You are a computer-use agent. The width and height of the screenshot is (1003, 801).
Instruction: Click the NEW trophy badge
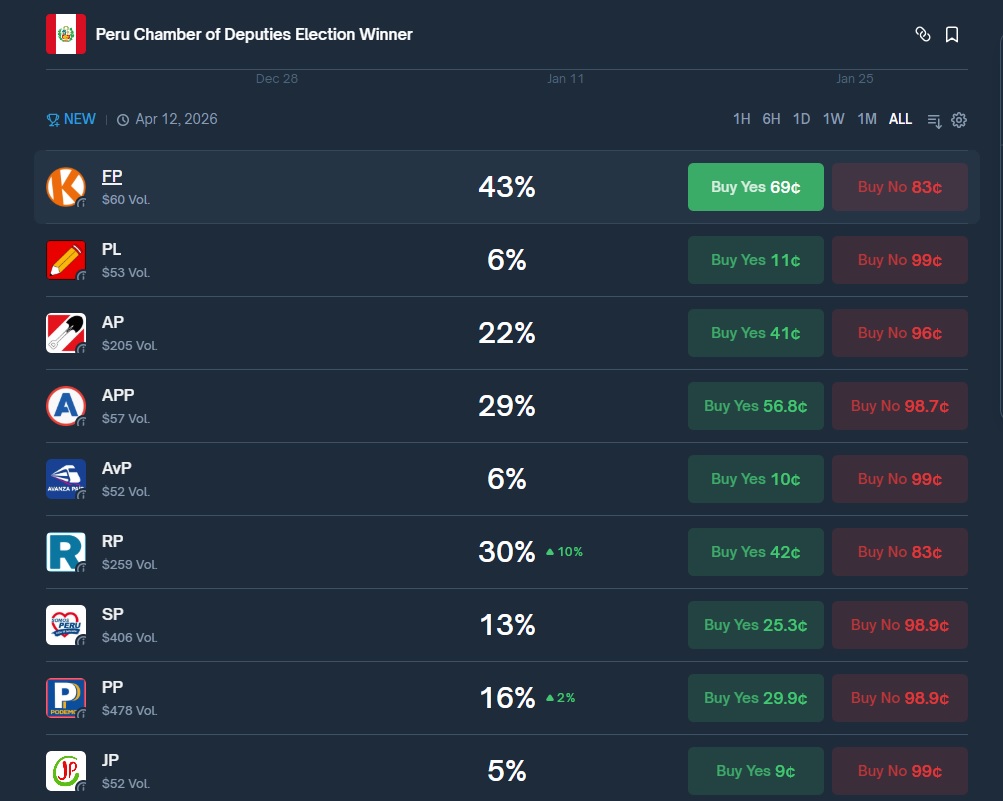pos(71,119)
